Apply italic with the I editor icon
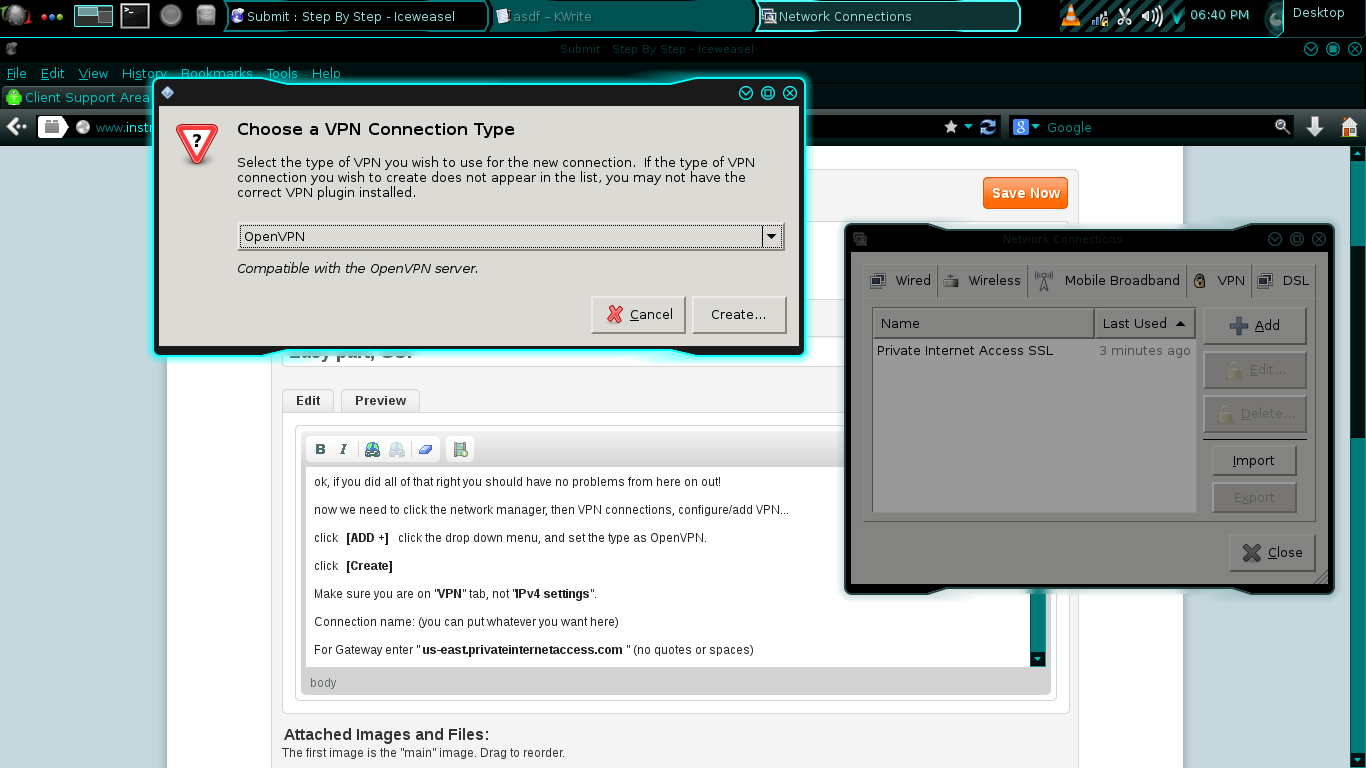Viewport: 1366px width, 768px height. (x=343, y=449)
